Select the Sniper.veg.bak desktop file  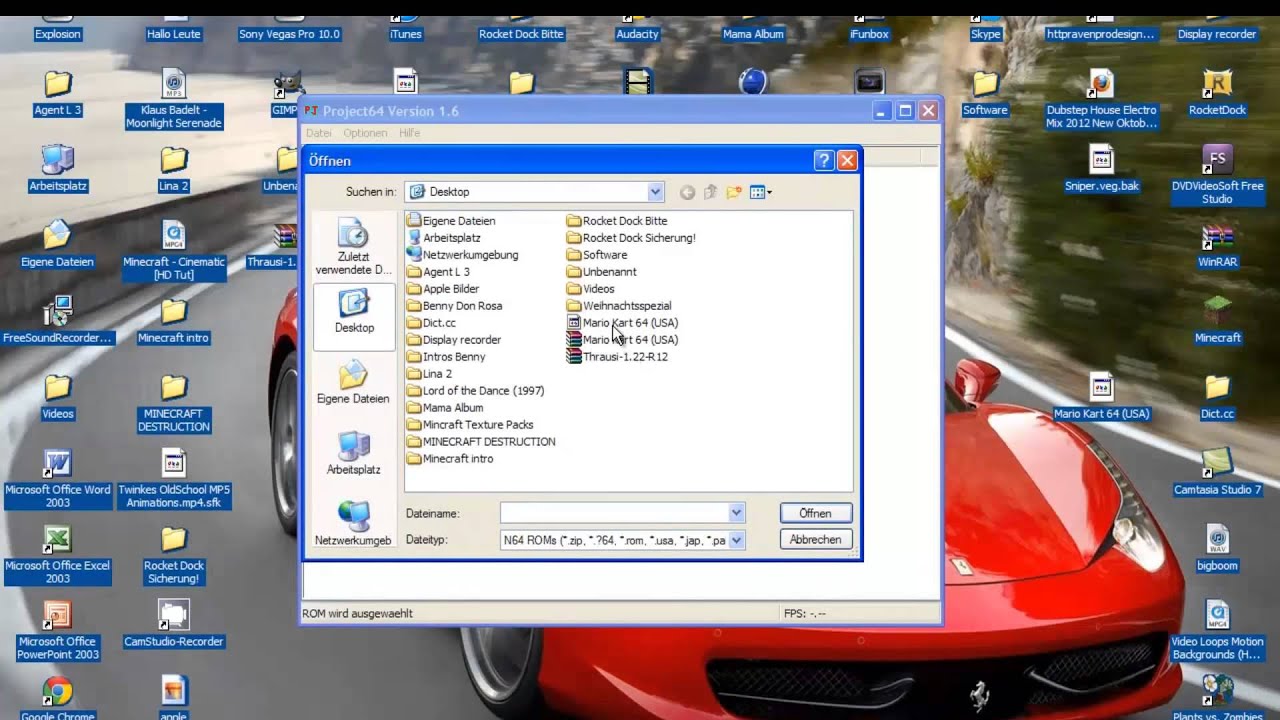pyautogui.click(x=1101, y=169)
